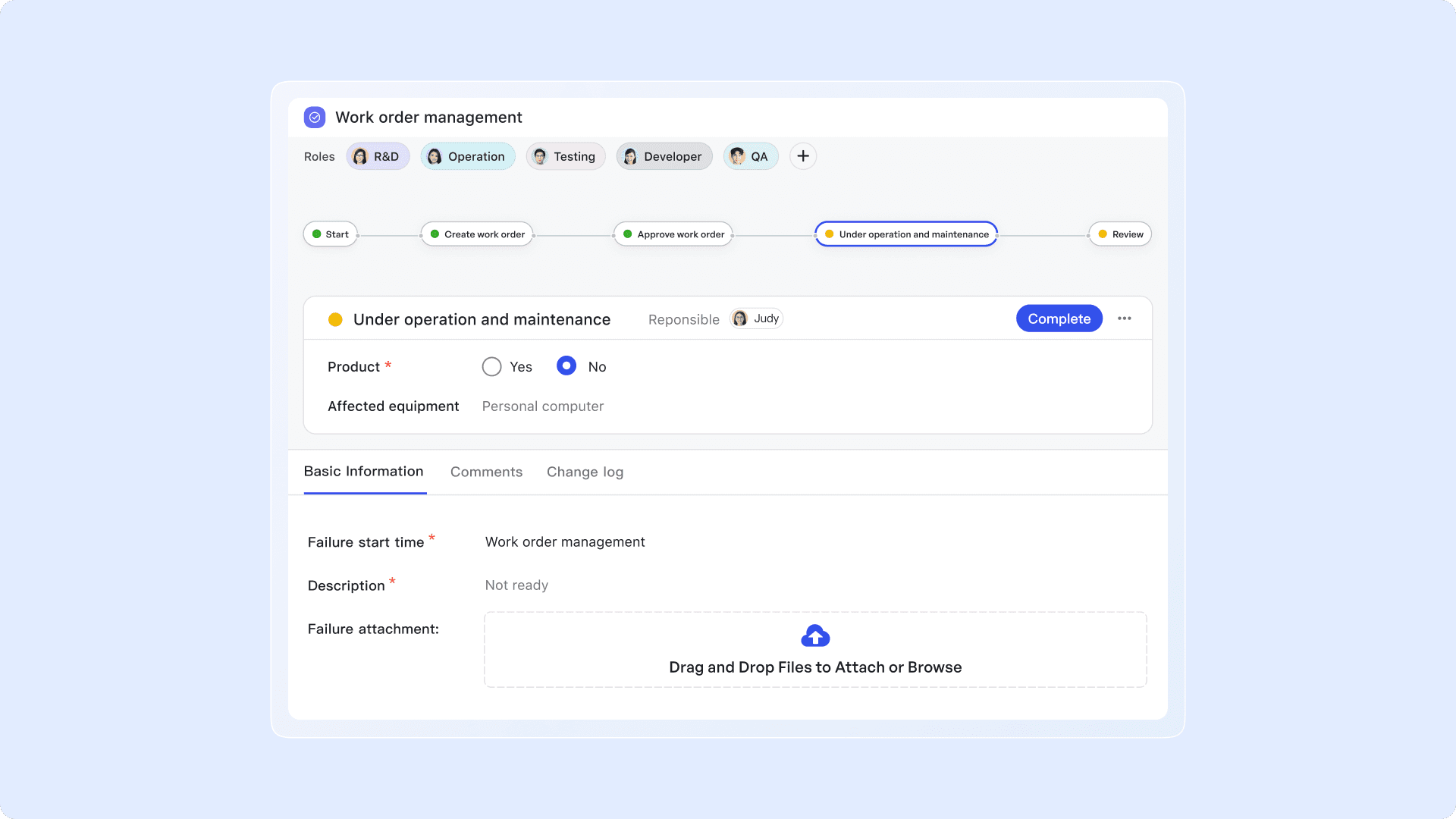Open the Change log tab
1456x819 pixels.
(x=585, y=472)
